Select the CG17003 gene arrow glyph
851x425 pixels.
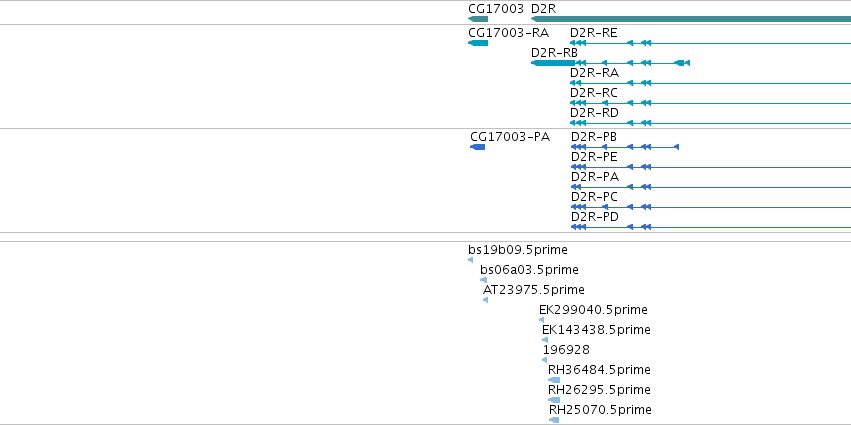point(478,19)
